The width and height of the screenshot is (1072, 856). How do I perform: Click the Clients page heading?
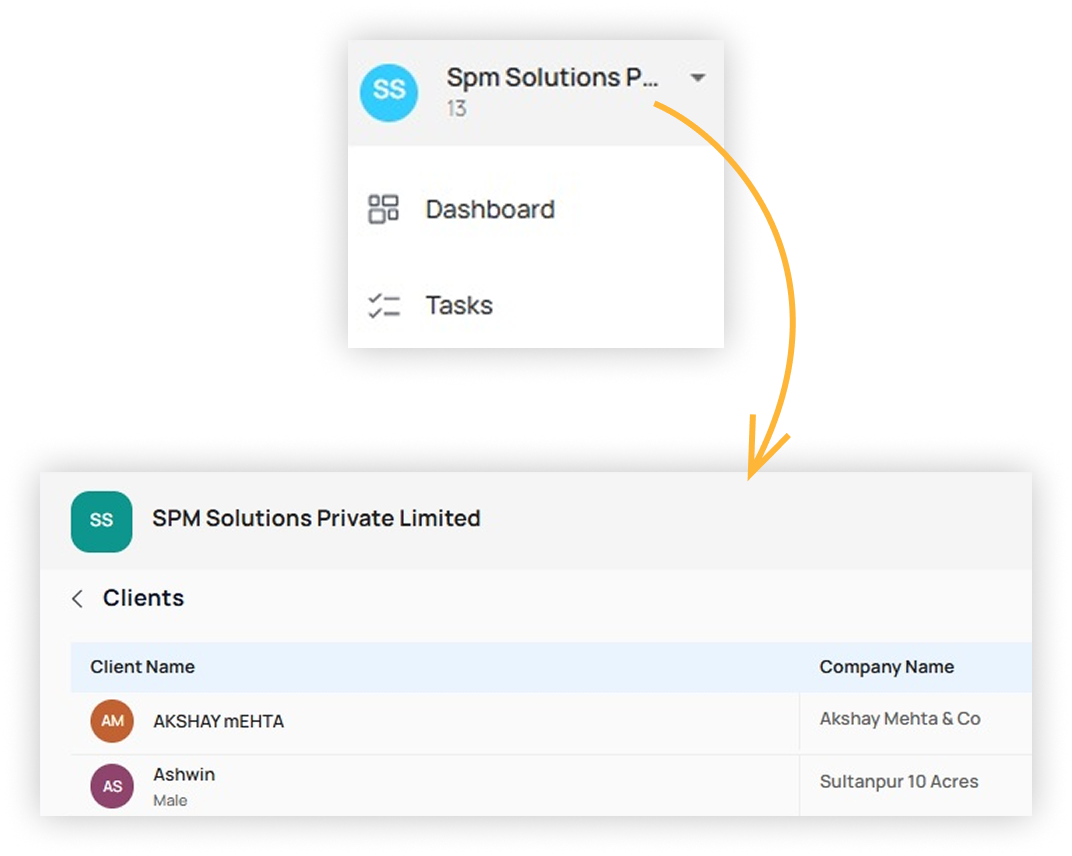143,598
